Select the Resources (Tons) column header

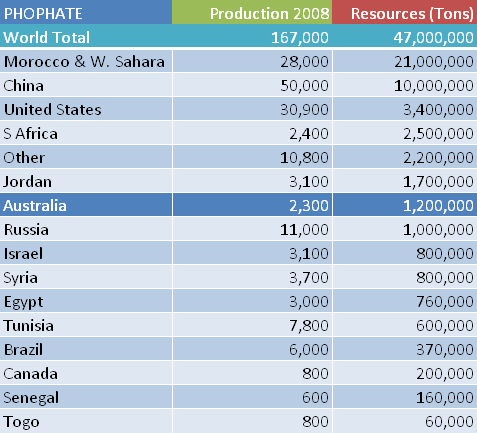pos(405,12)
